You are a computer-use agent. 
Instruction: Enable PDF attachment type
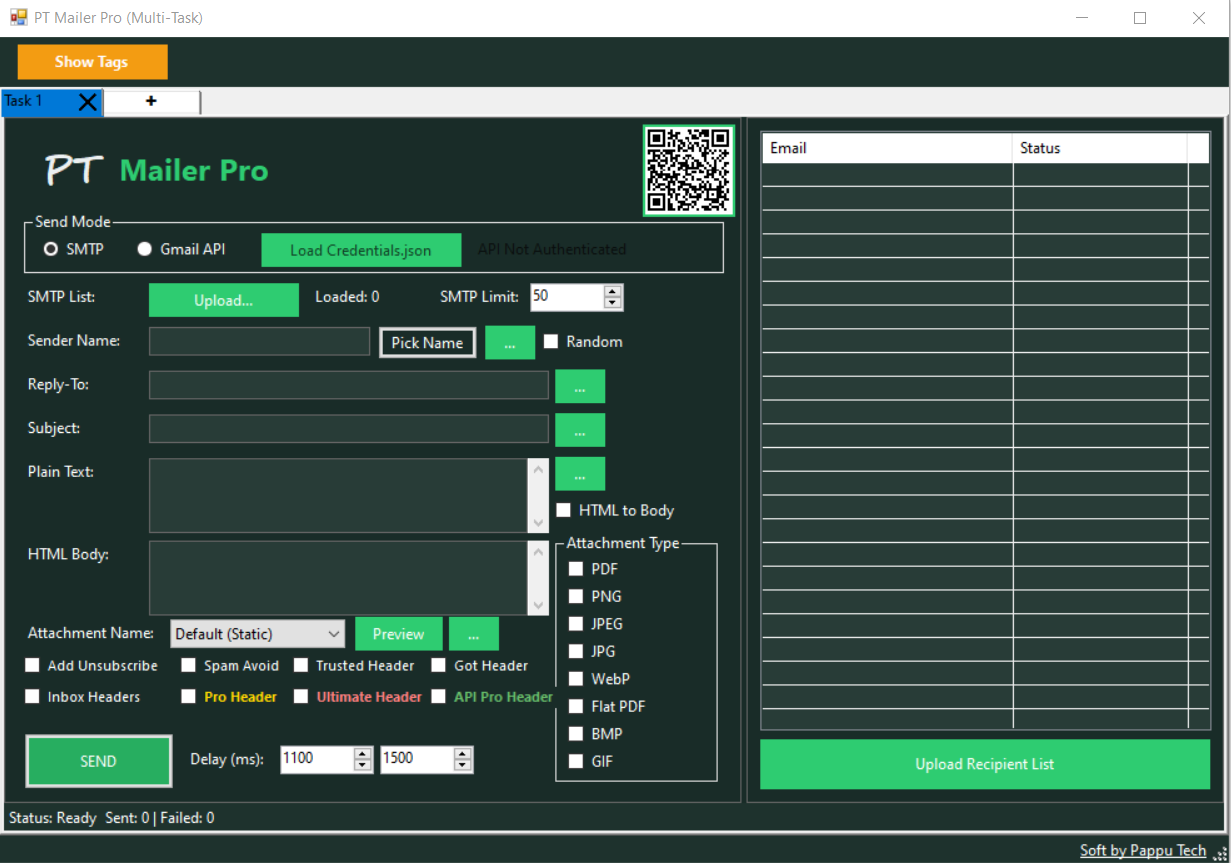coord(576,568)
